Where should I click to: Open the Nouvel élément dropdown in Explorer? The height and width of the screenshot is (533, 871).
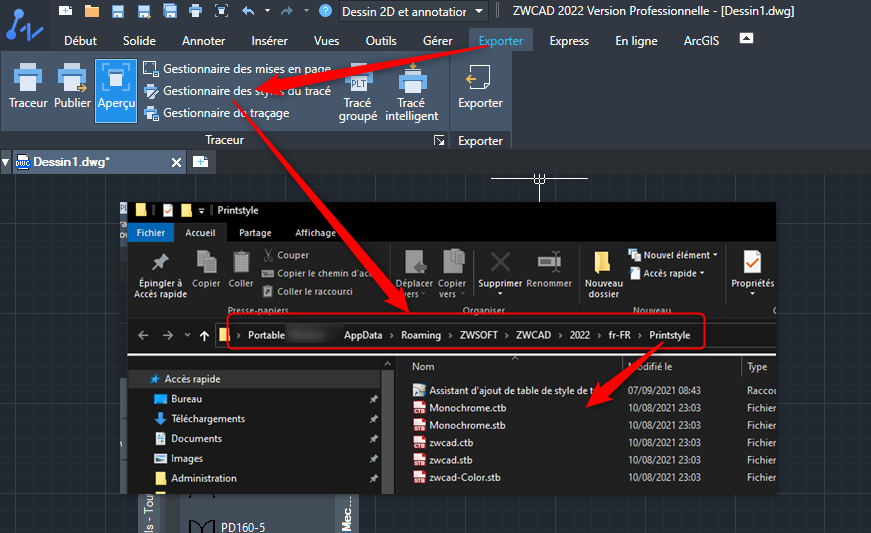[x=673, y=255]
